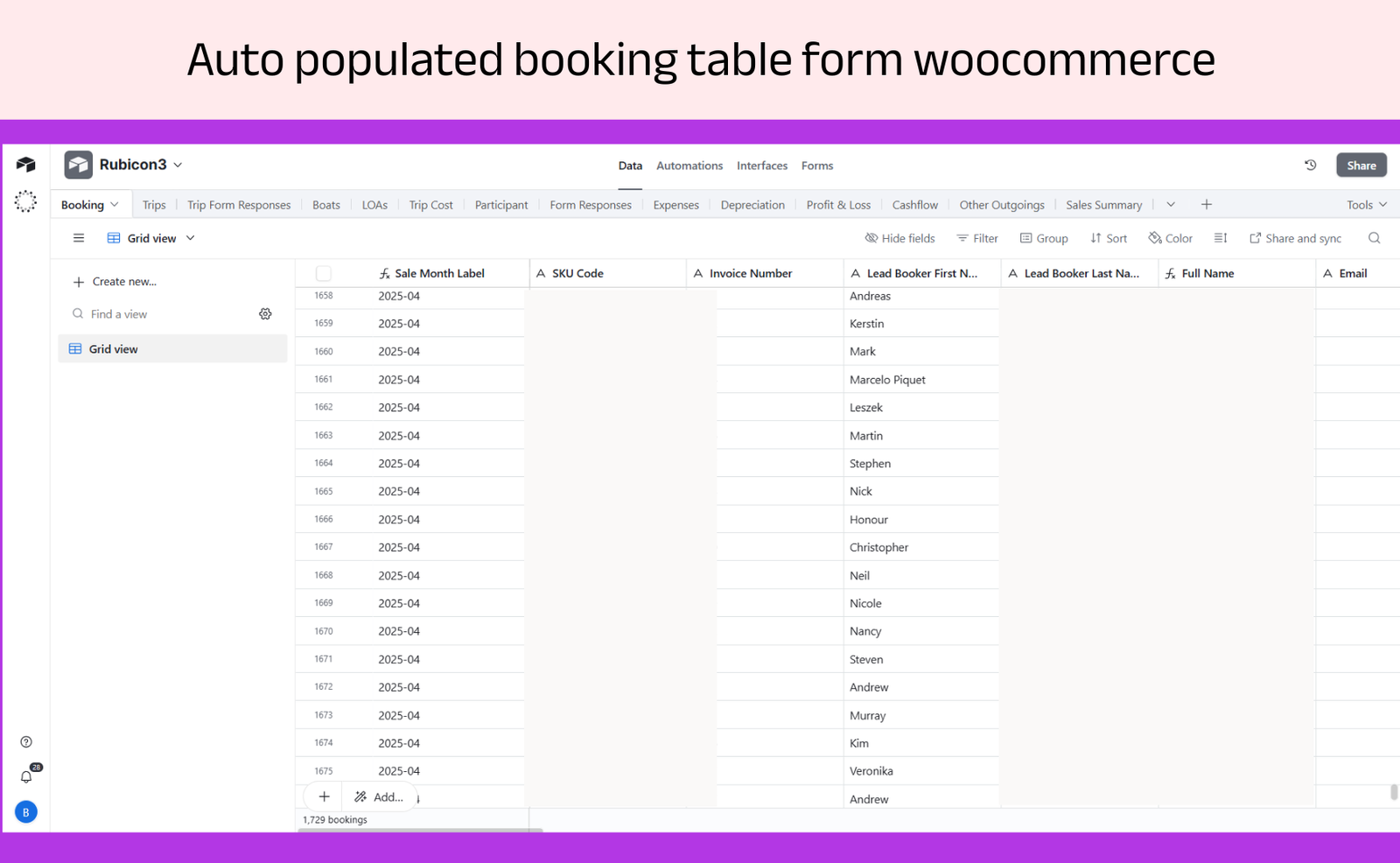This screenshot has width=1400, height=863.
Task: Expand the Grid view dropdown chevron
Action: pyautogui.click(x=190, y=238)
